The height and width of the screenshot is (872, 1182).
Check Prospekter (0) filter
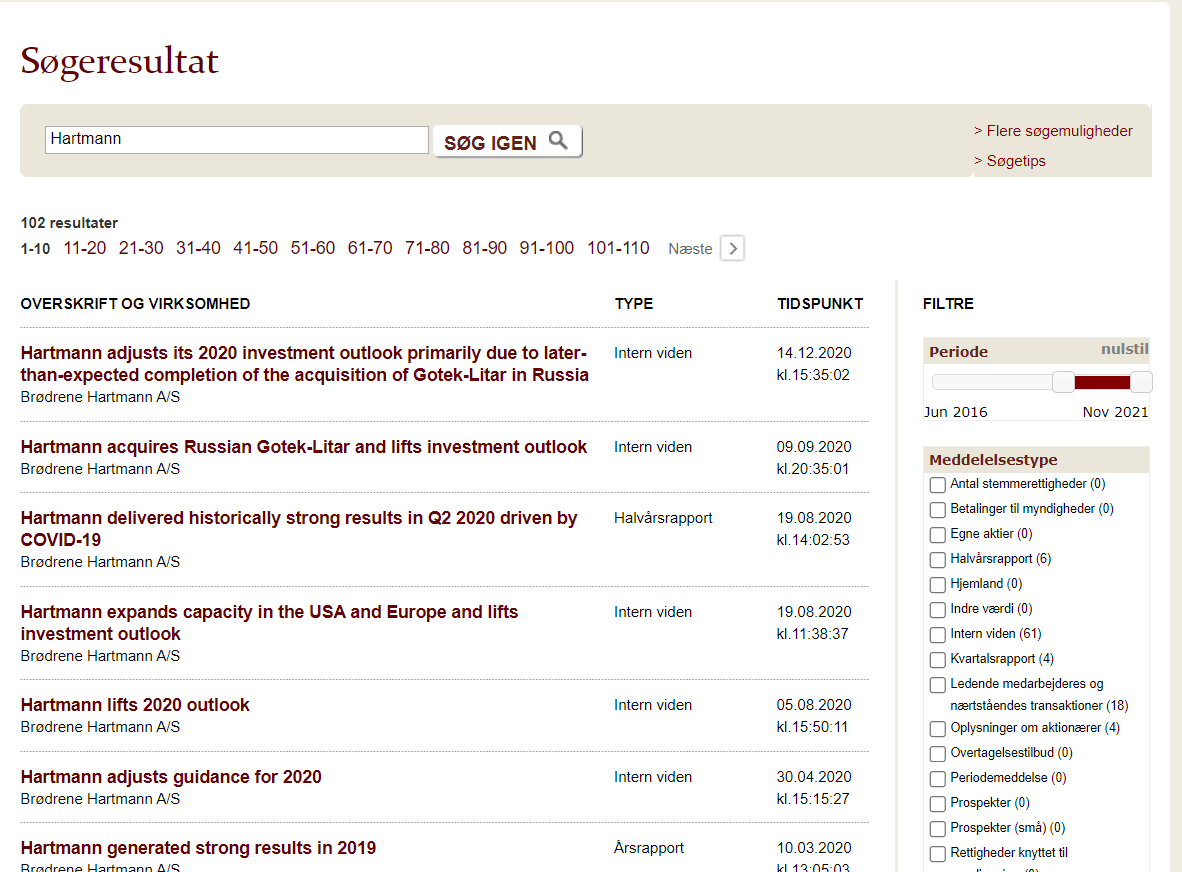click(x=938, y=803)
